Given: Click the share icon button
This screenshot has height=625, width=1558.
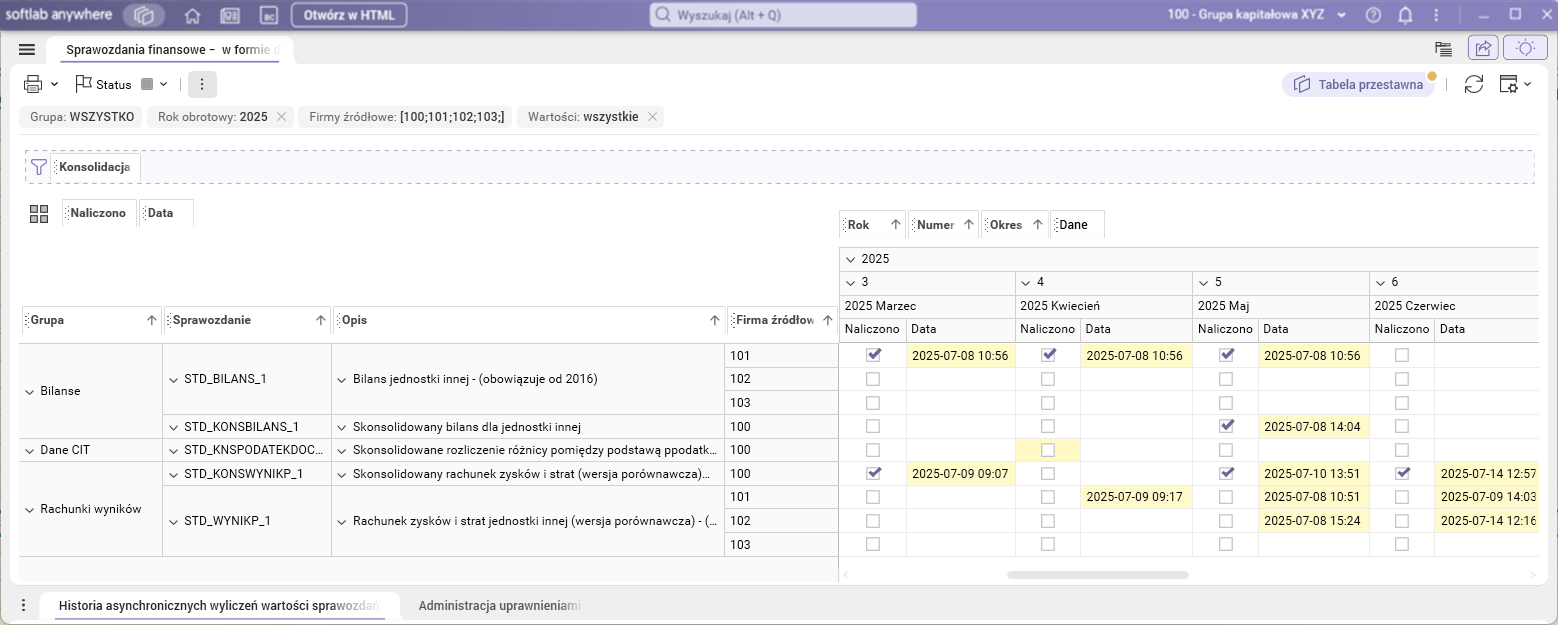Looking at the screenshot, I should 1482,48.
